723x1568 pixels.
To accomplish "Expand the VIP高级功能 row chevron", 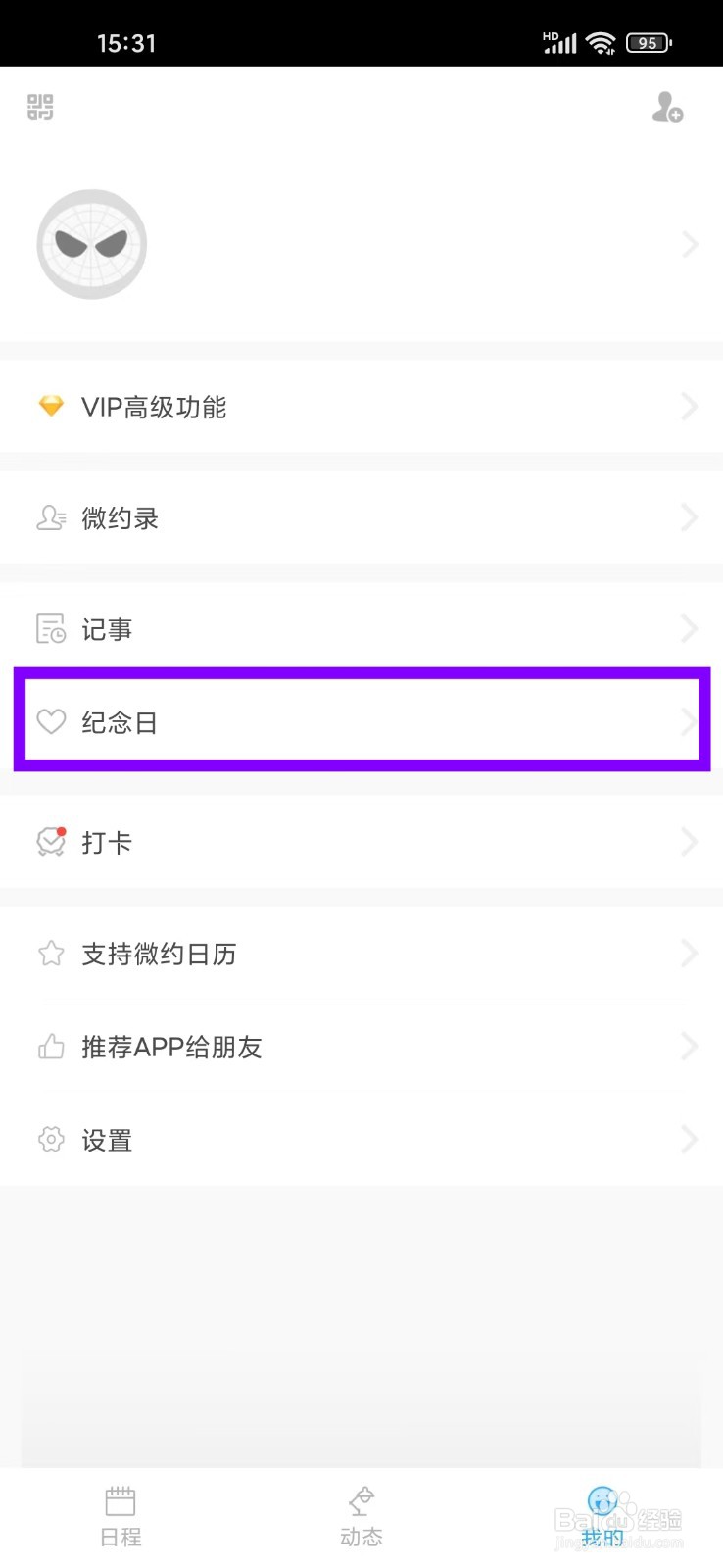I will point(690,406).
